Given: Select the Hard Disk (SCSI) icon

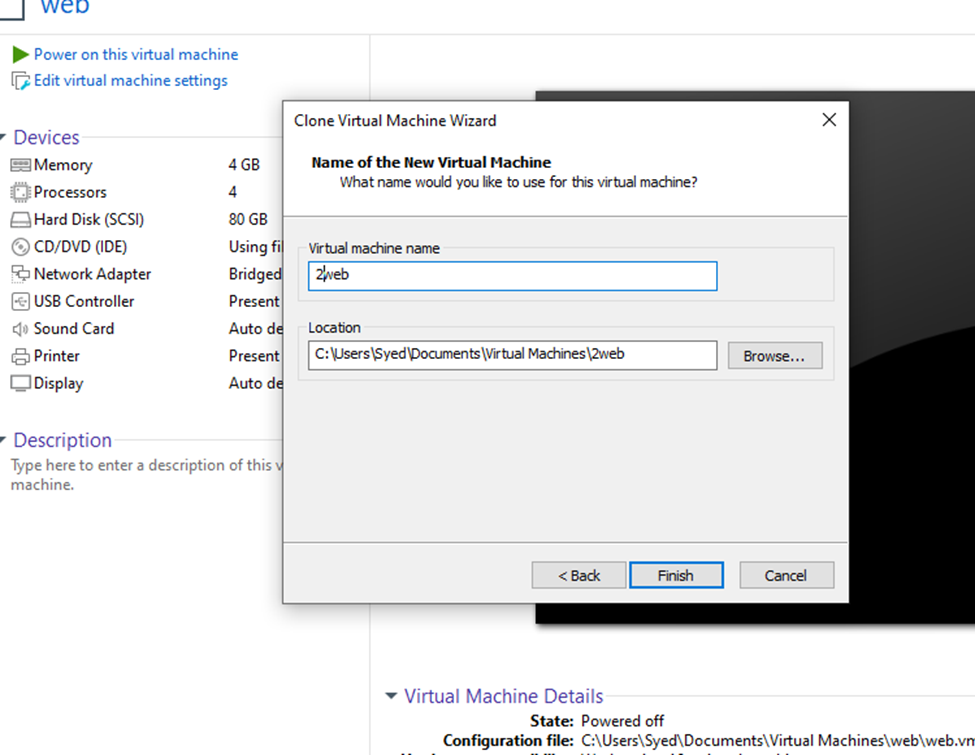Looking at the screenshot, I should 20,220.
